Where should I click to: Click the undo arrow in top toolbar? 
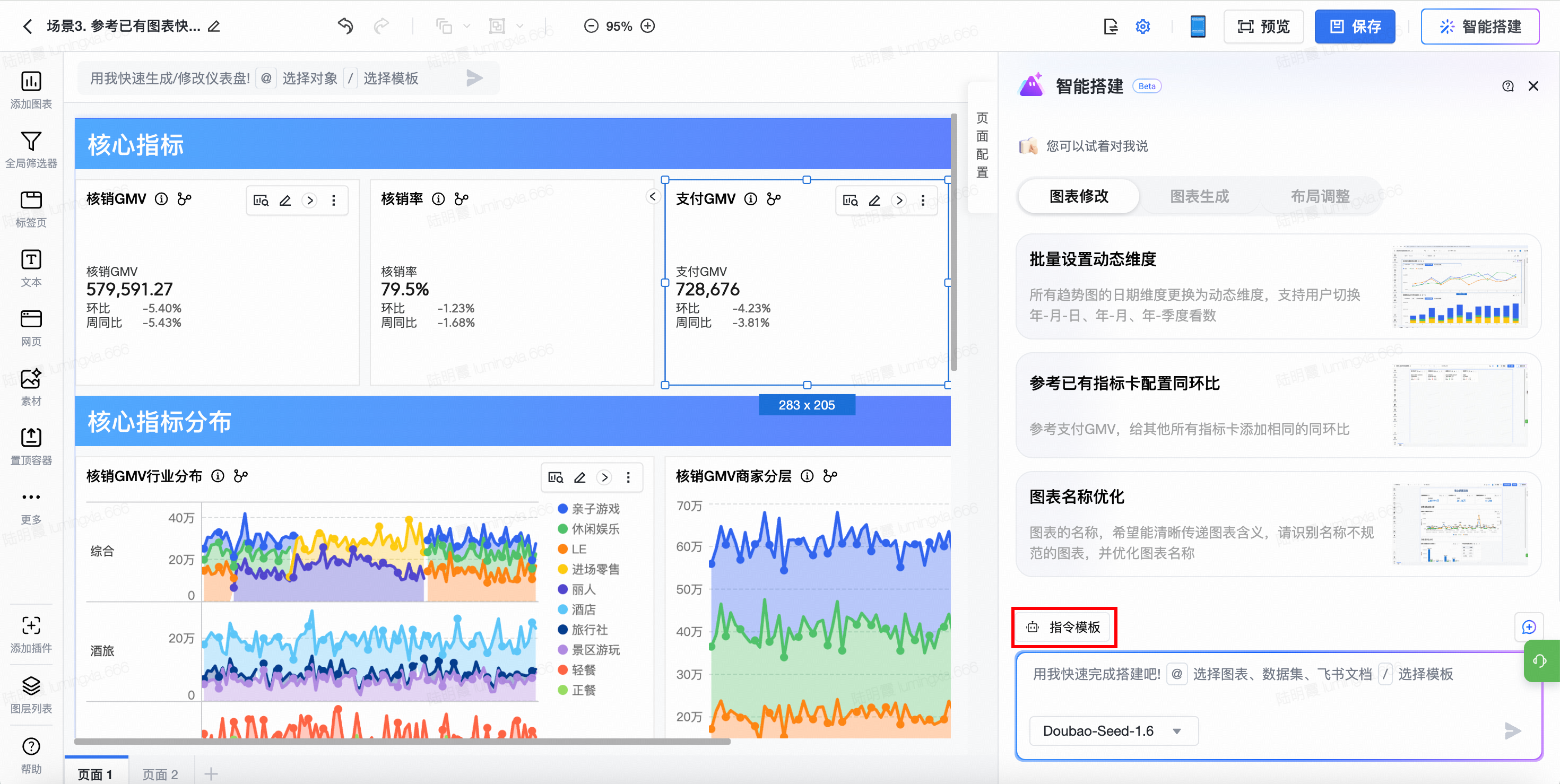tap(345, 26)
